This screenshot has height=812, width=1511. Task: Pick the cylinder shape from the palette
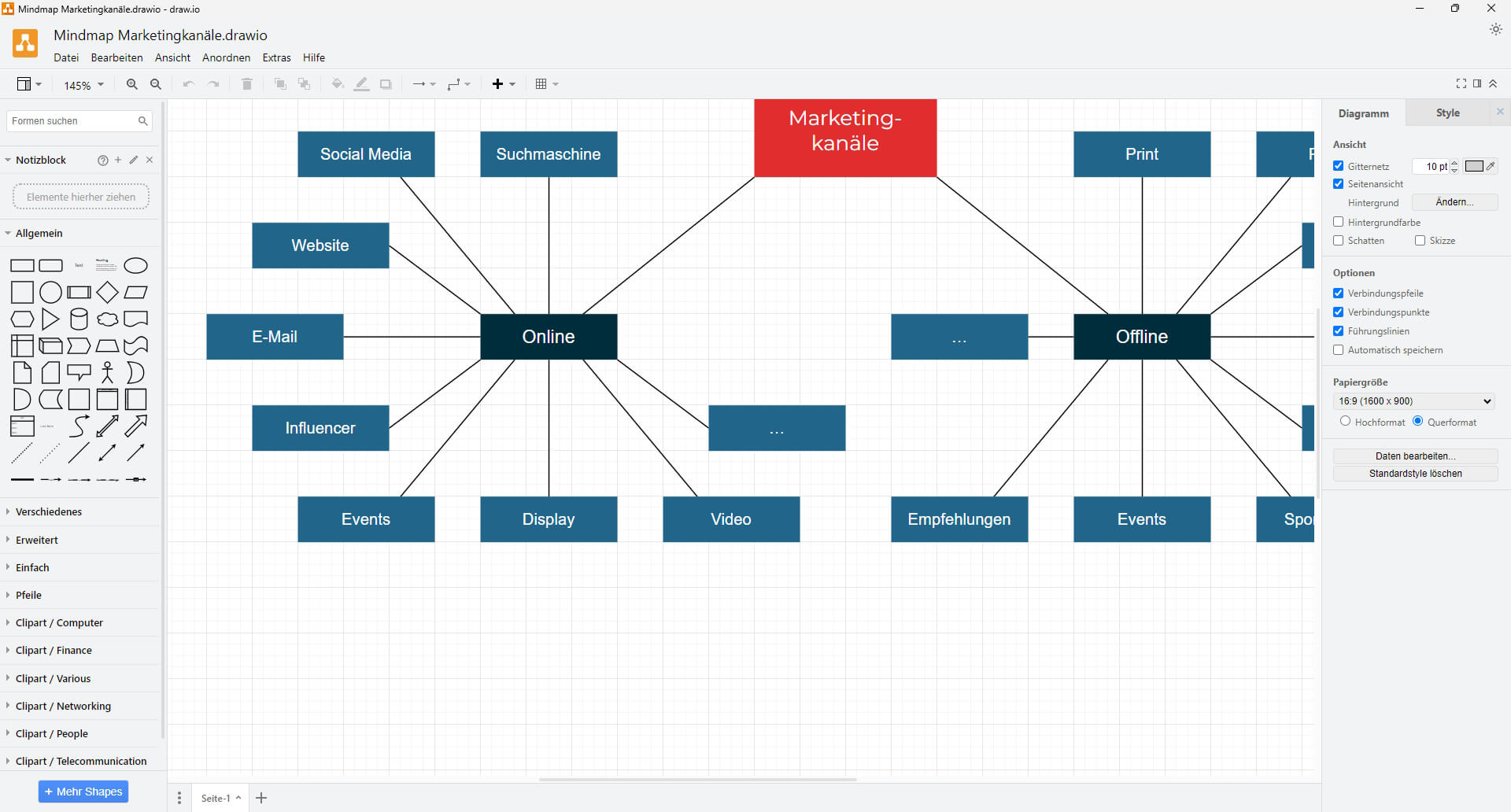click(79, 319)
